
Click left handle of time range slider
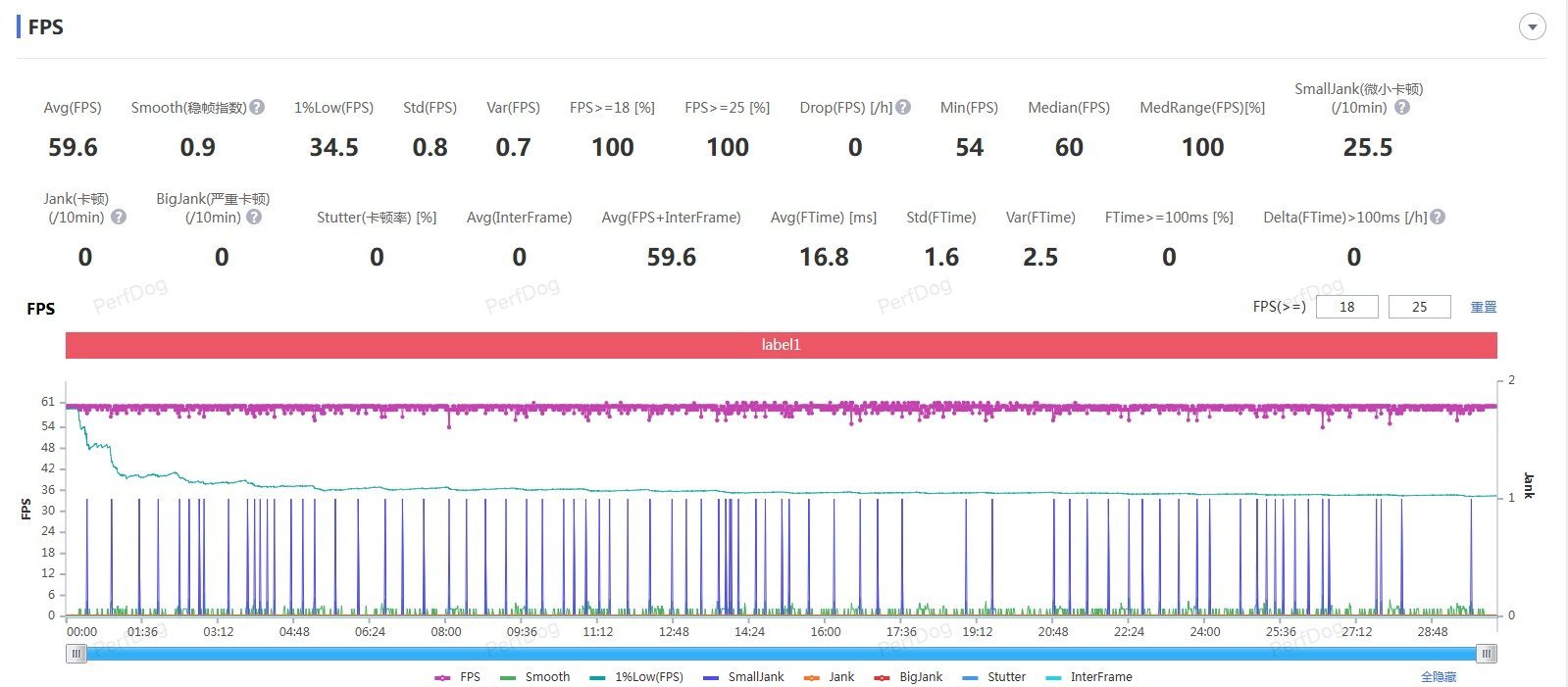coord(76,654)
